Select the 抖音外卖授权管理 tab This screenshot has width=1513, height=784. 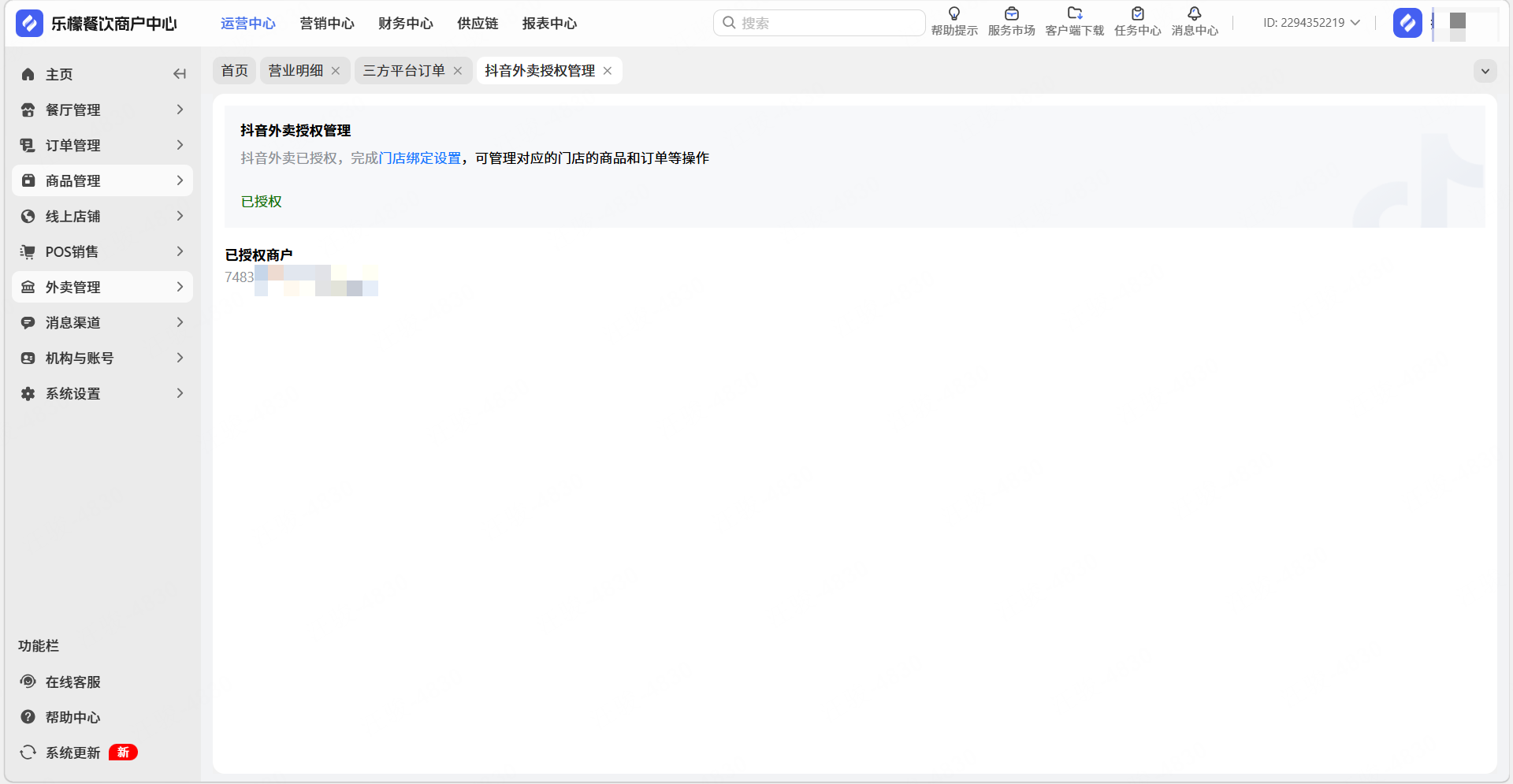540,71
